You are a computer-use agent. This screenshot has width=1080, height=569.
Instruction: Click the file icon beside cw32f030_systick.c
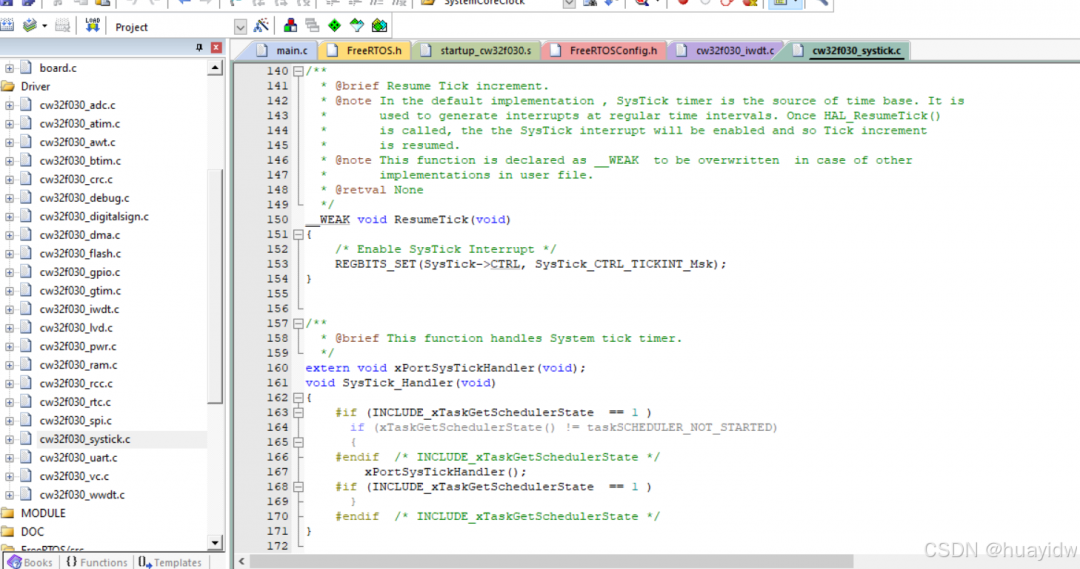pos(26,439)
